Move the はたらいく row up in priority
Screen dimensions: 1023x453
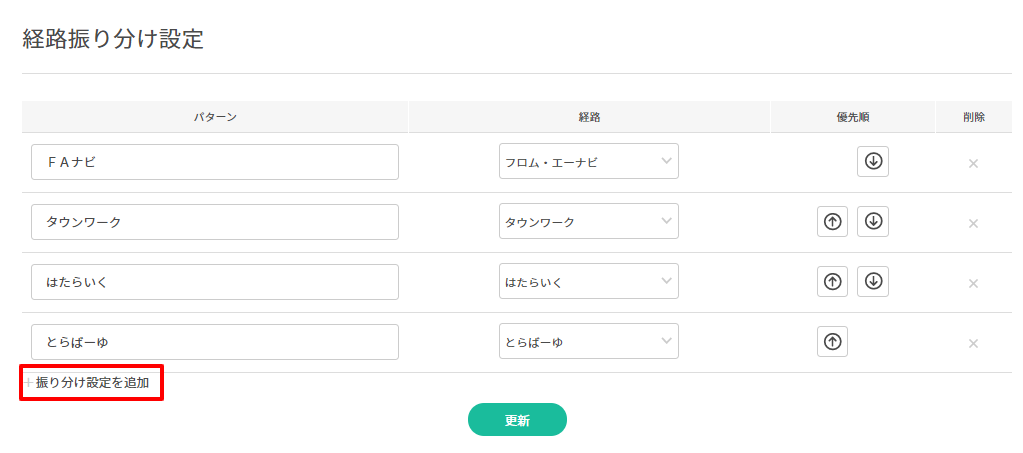[x=832, y=282]
